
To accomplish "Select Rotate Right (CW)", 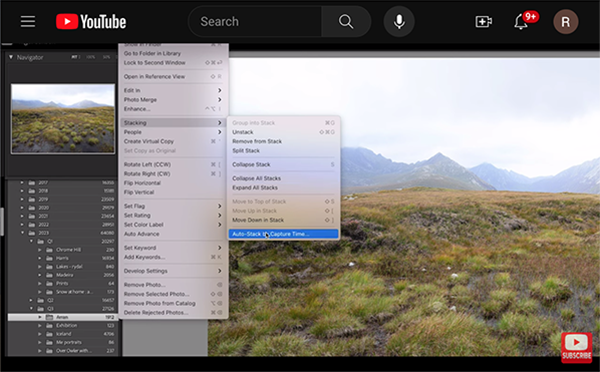I will pyautogui.click(x=173, y=174).
